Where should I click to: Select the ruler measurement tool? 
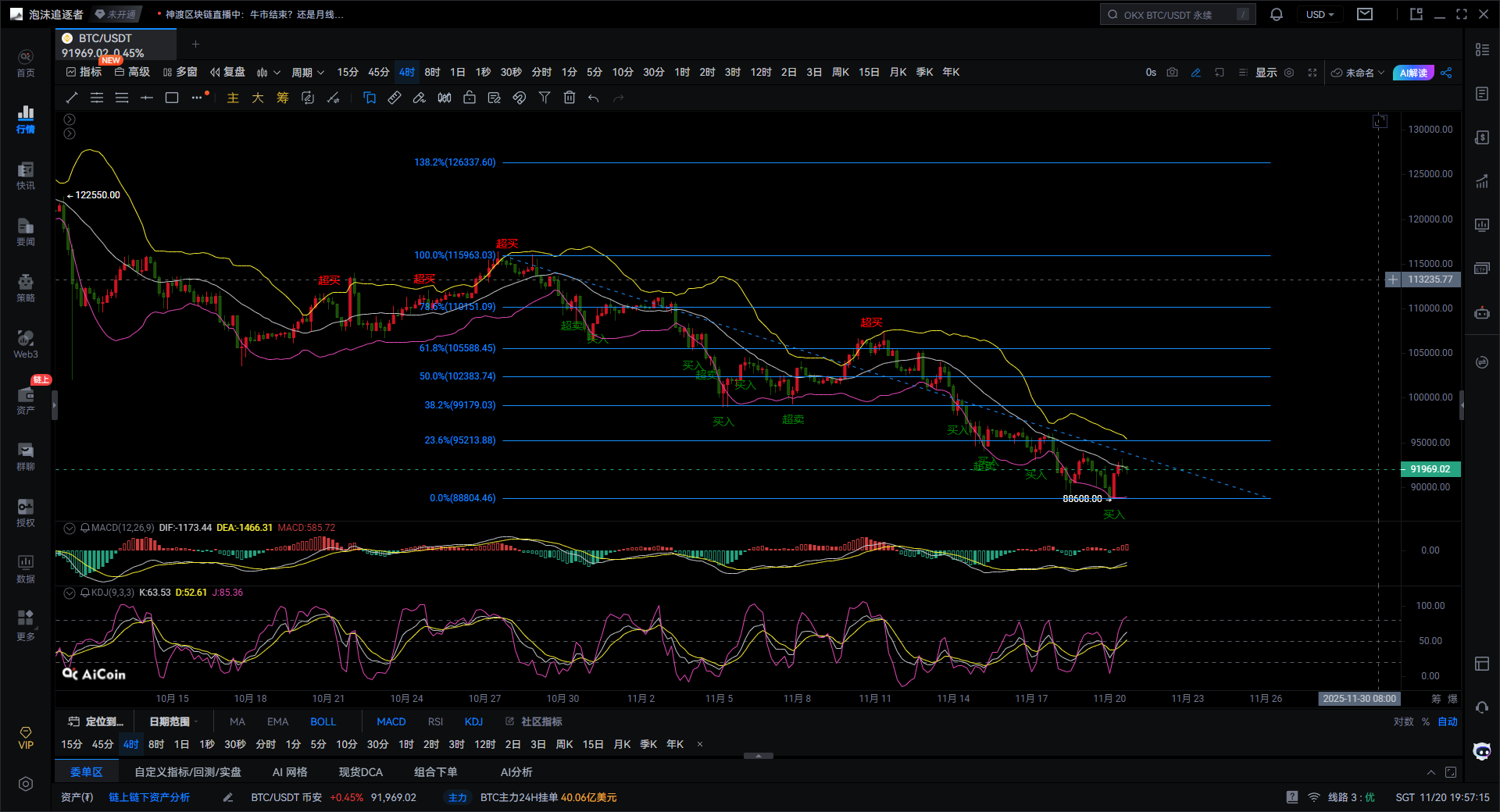395,98
